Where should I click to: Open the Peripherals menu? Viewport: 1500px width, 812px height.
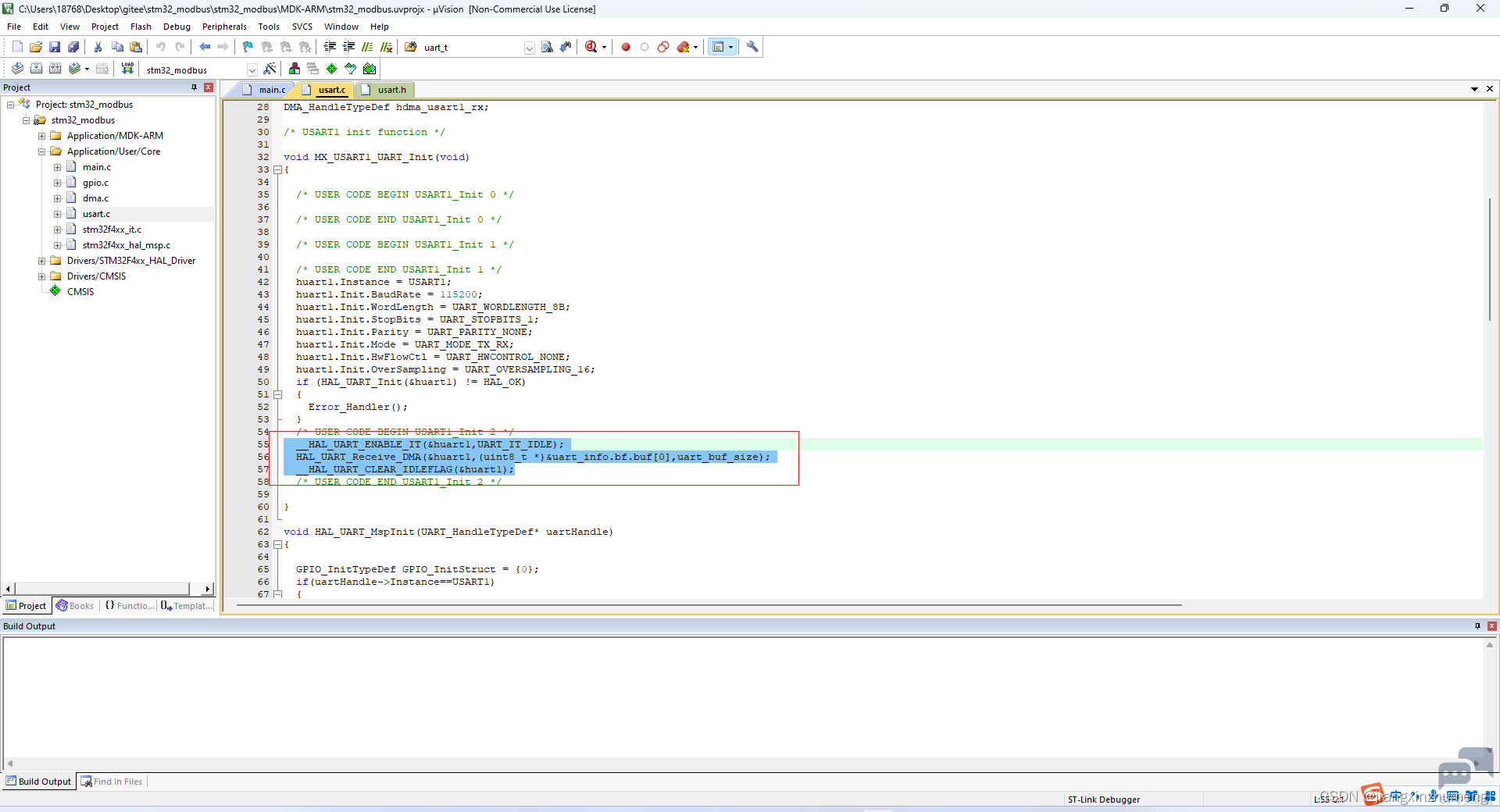pyautogui.click(x=224, y=27)
